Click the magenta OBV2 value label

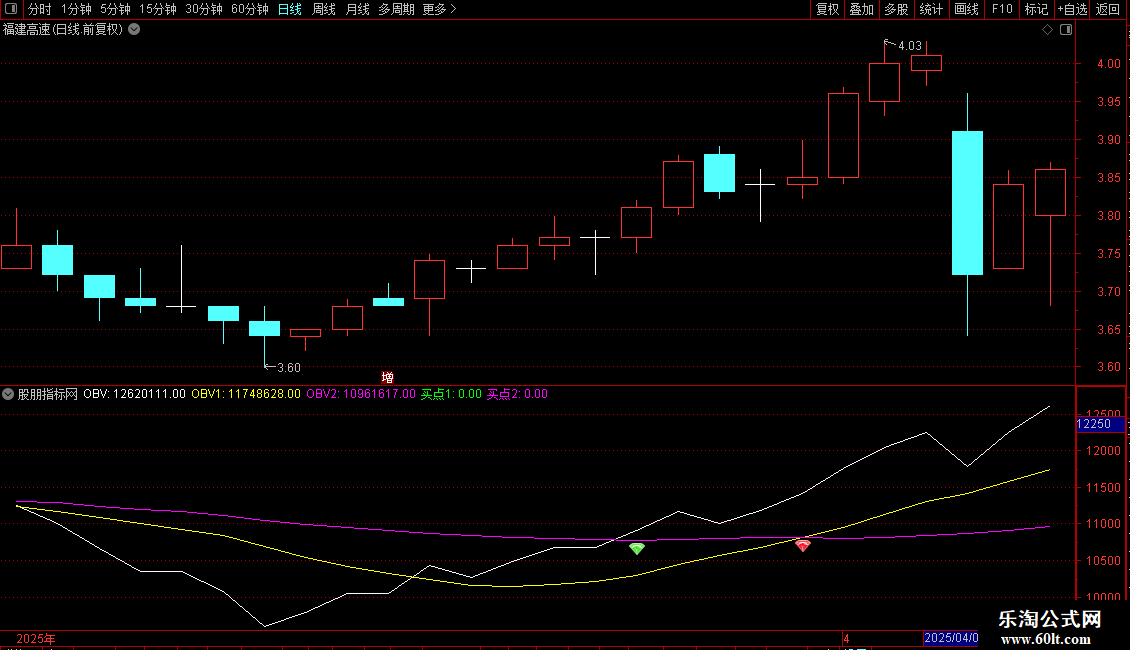click(360, 394)
